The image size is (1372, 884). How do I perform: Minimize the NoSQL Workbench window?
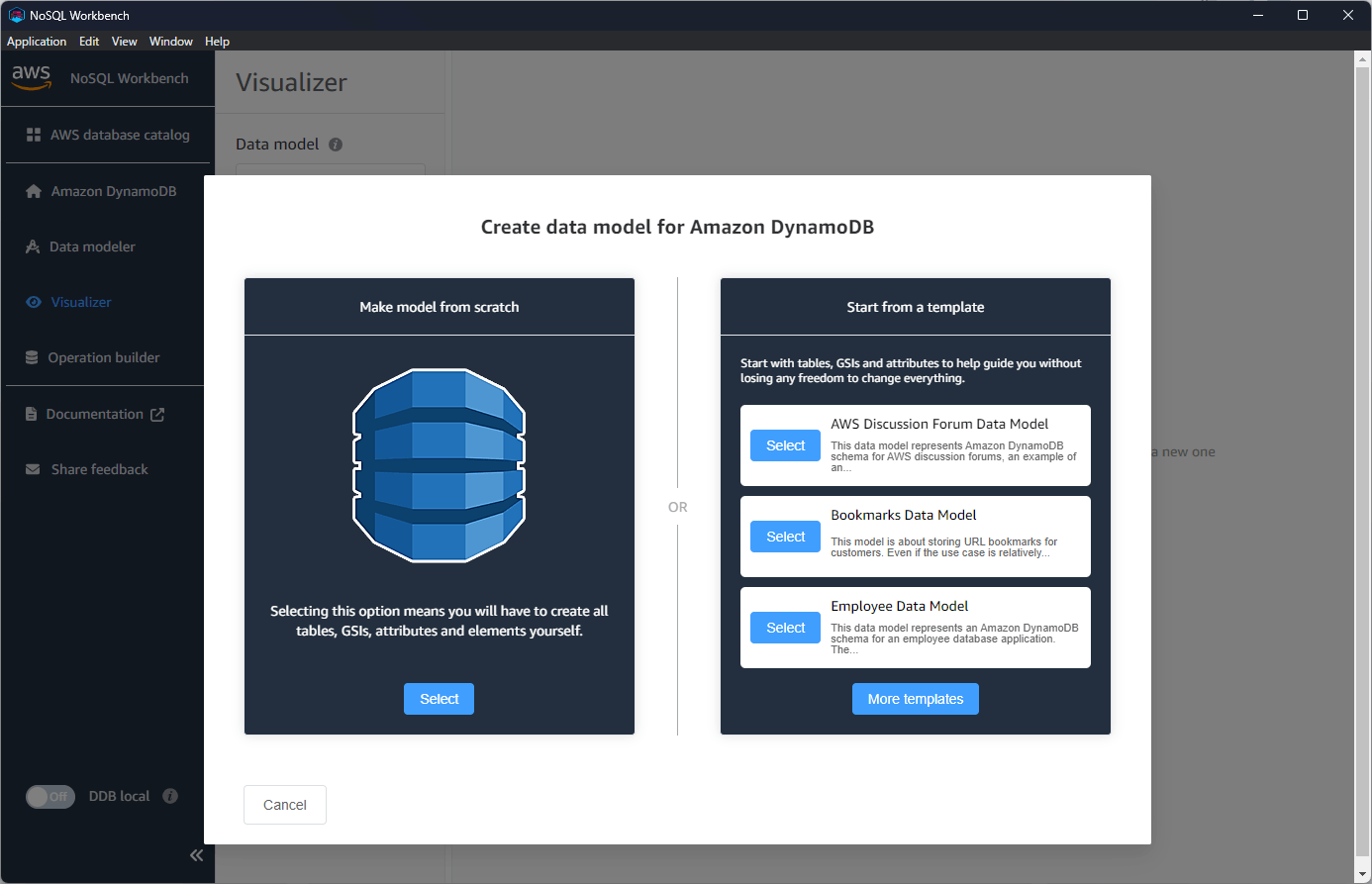1258,15
